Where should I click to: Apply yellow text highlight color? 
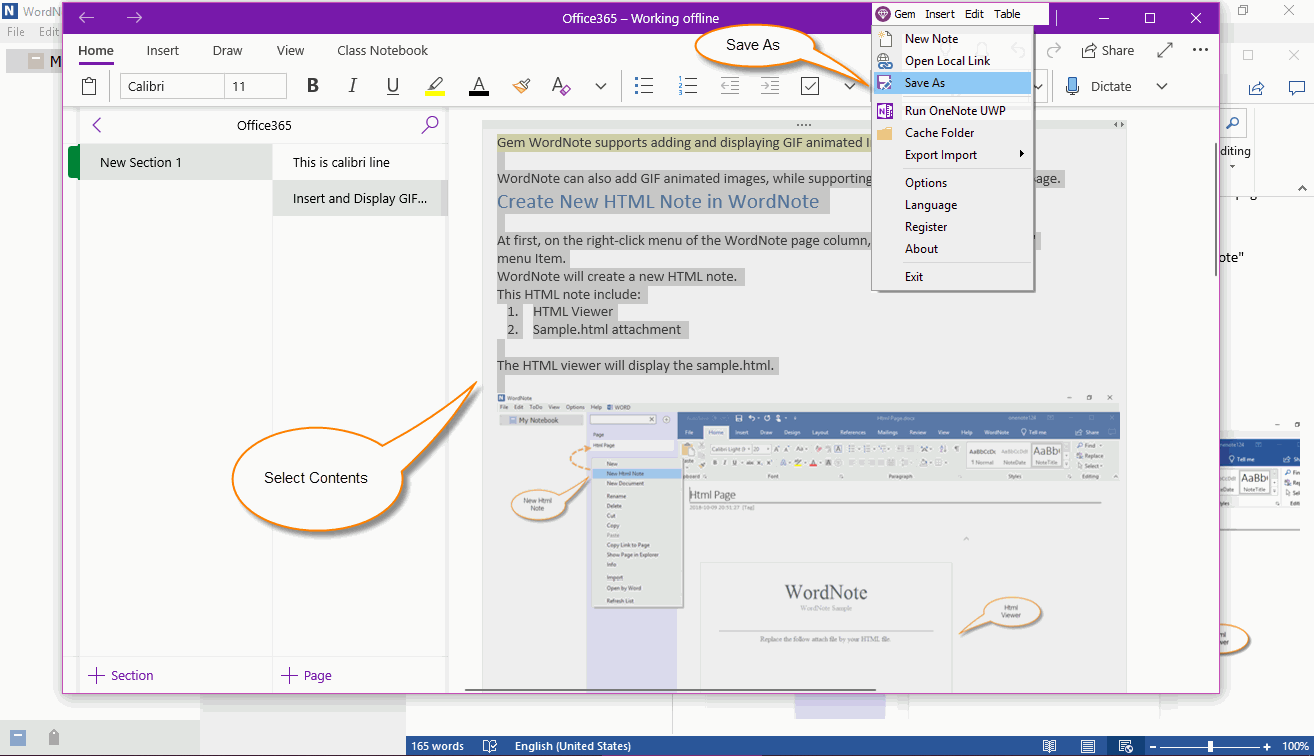(x=435, y=86)
